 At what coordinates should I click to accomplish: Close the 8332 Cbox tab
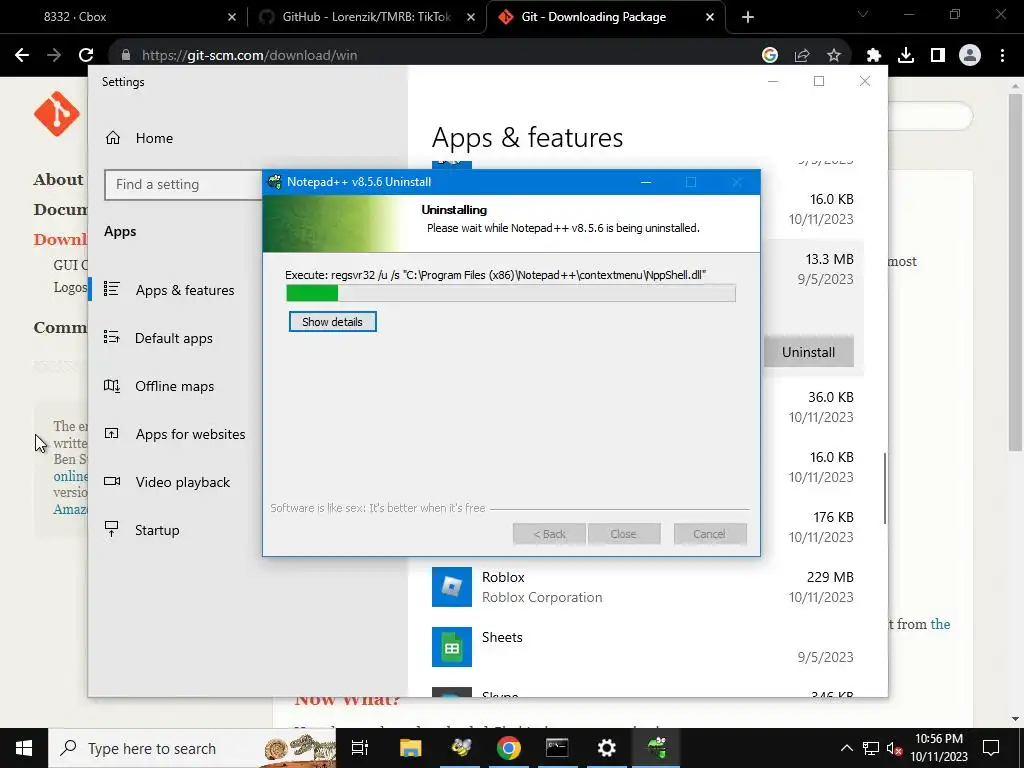pyautogui.click(x=232, y=17)
